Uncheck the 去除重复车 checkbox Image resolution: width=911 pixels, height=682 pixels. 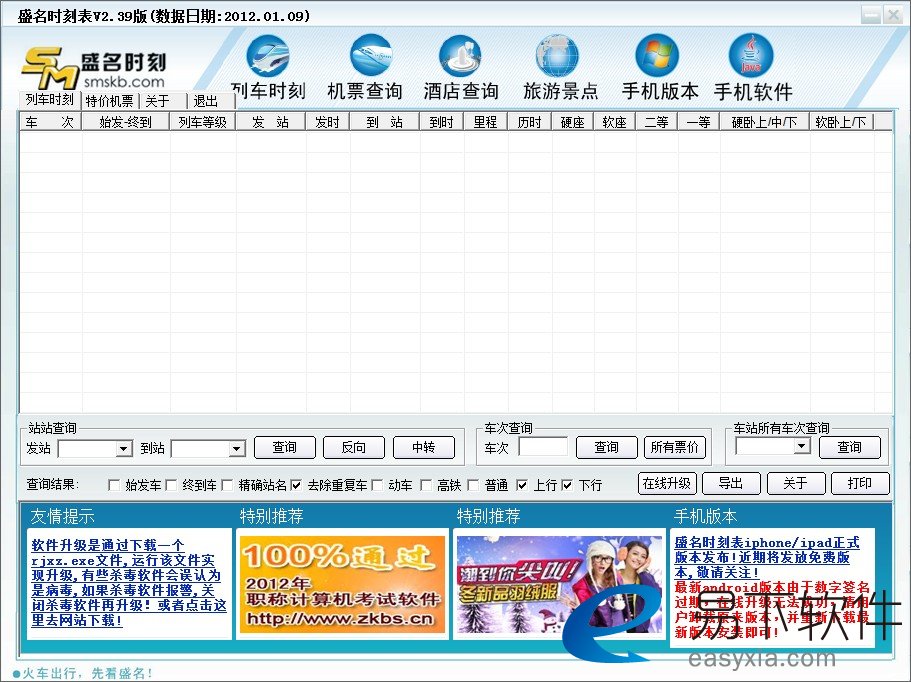296,484
